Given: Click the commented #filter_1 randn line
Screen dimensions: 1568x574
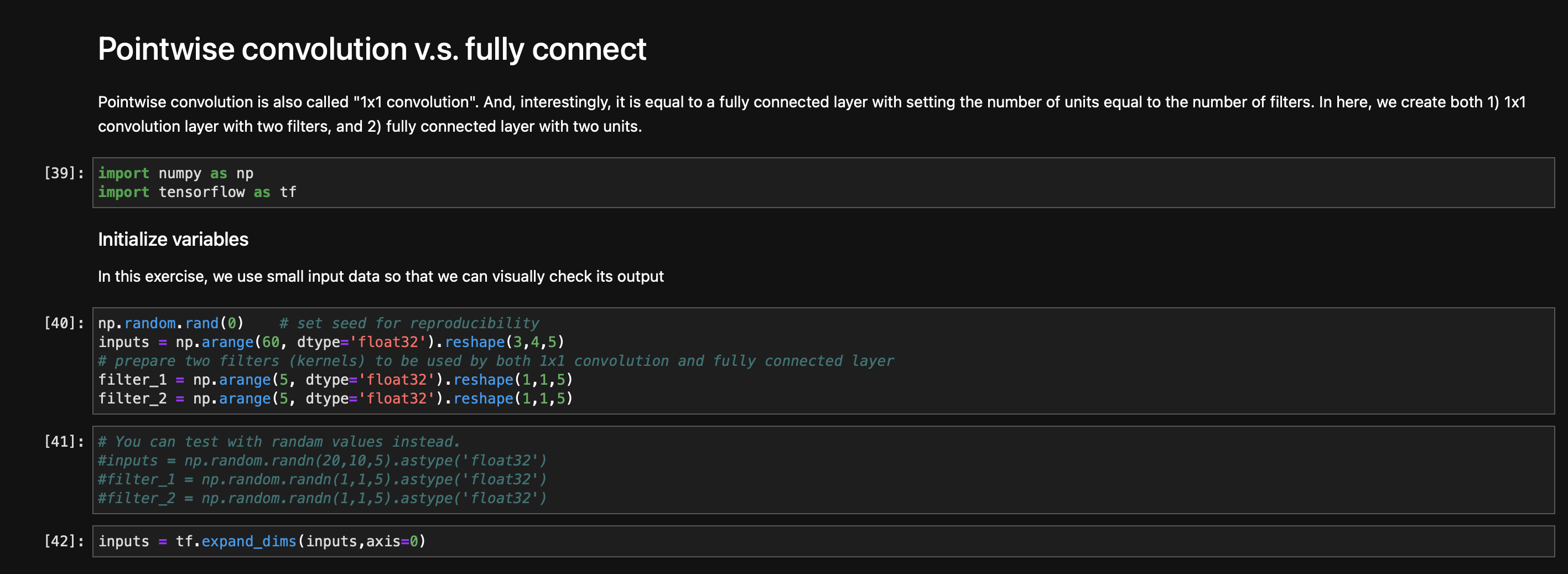Looking at the screenshot, I should (322, 480).
